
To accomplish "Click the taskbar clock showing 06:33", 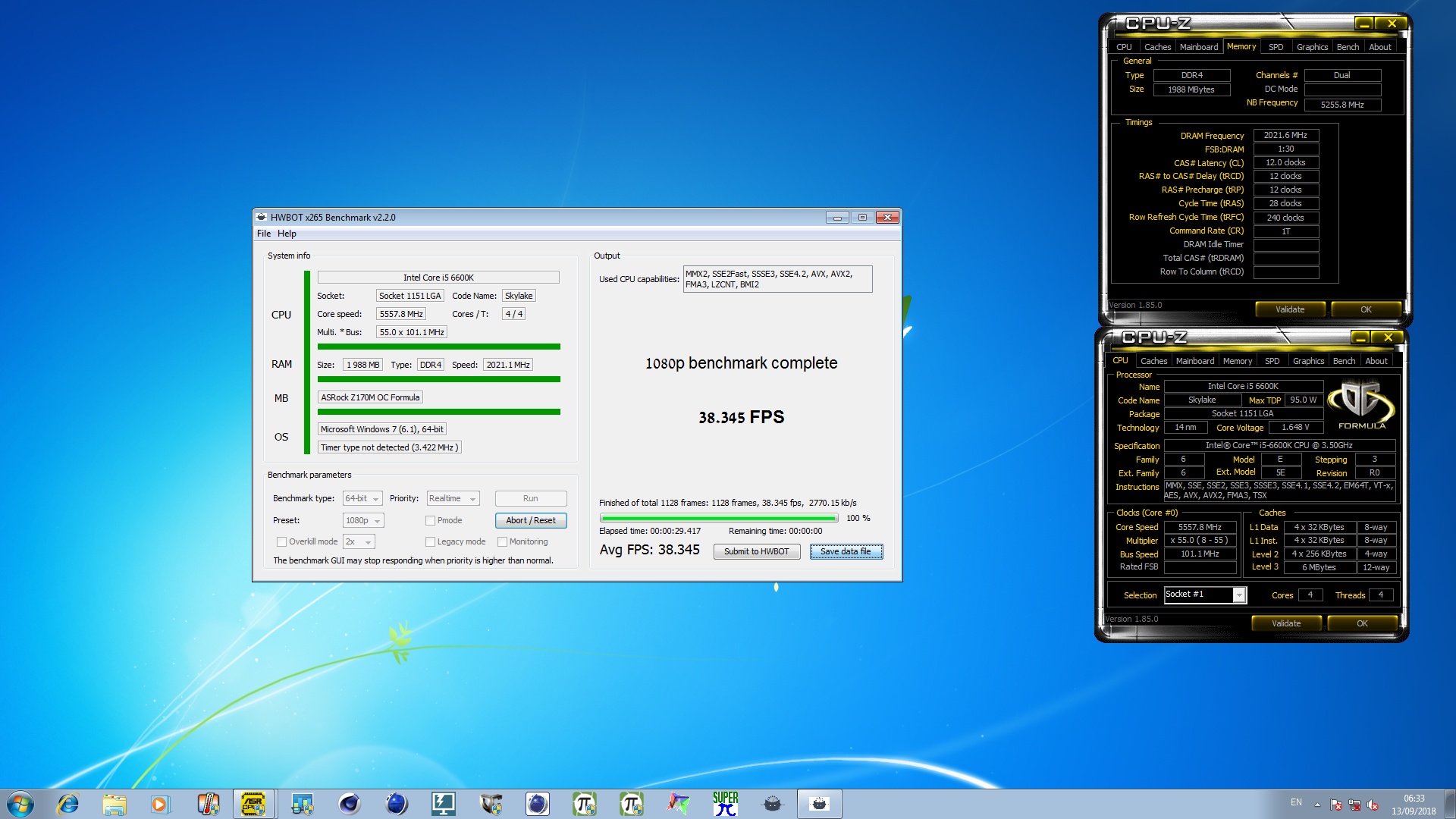I will pos(1414,805).
